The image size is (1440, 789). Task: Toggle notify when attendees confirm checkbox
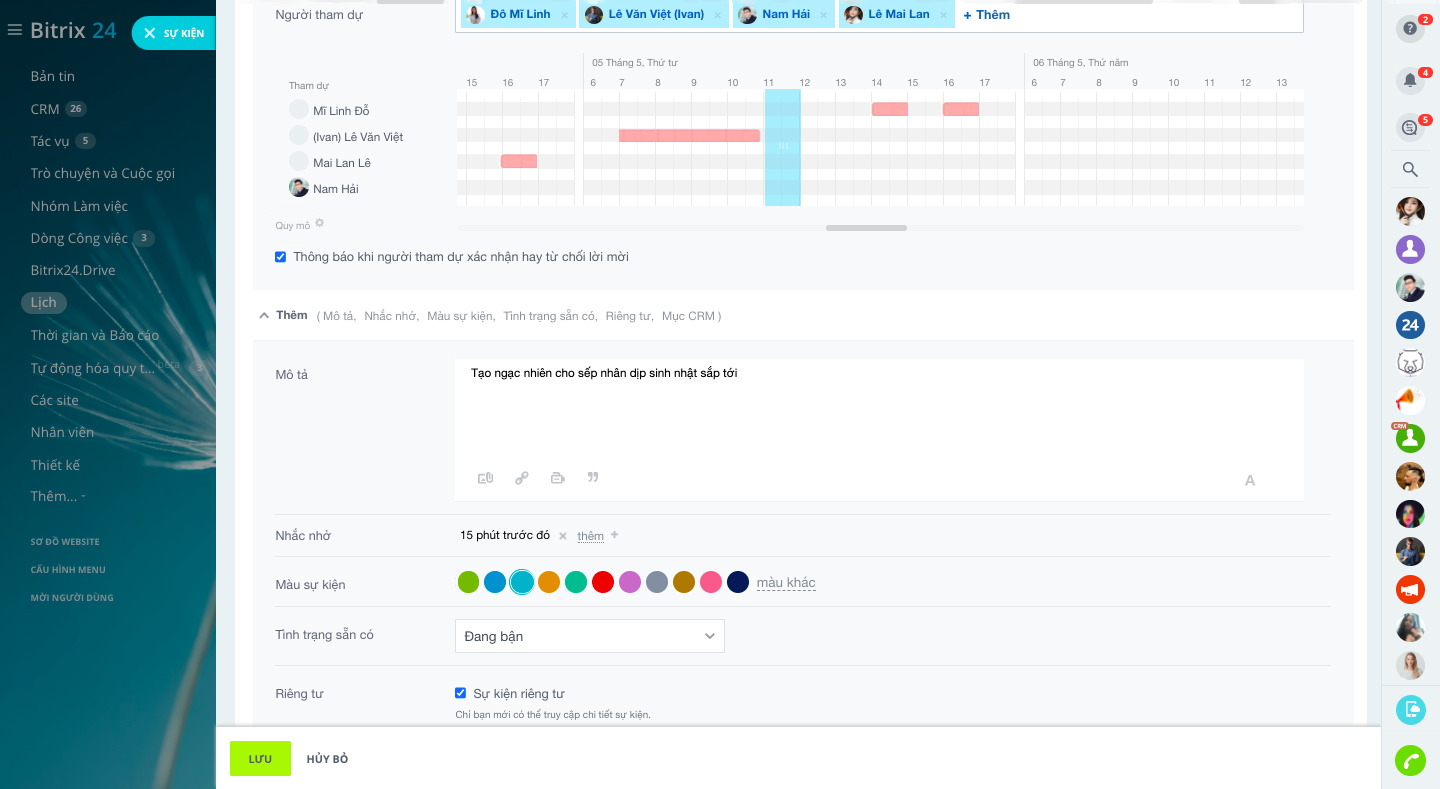pos(281,257)
